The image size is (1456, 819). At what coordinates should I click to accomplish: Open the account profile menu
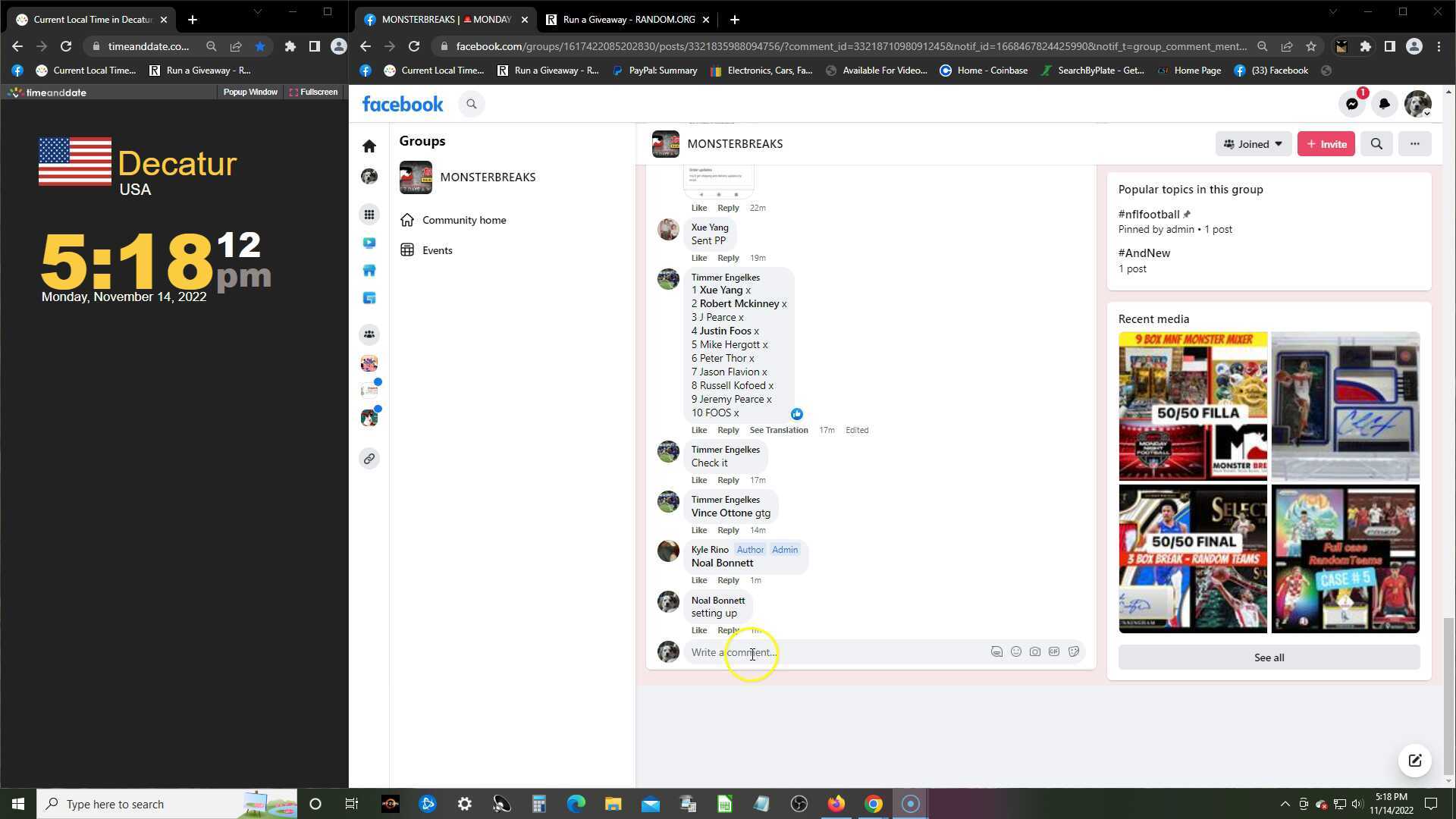[x=1417, y=104]
